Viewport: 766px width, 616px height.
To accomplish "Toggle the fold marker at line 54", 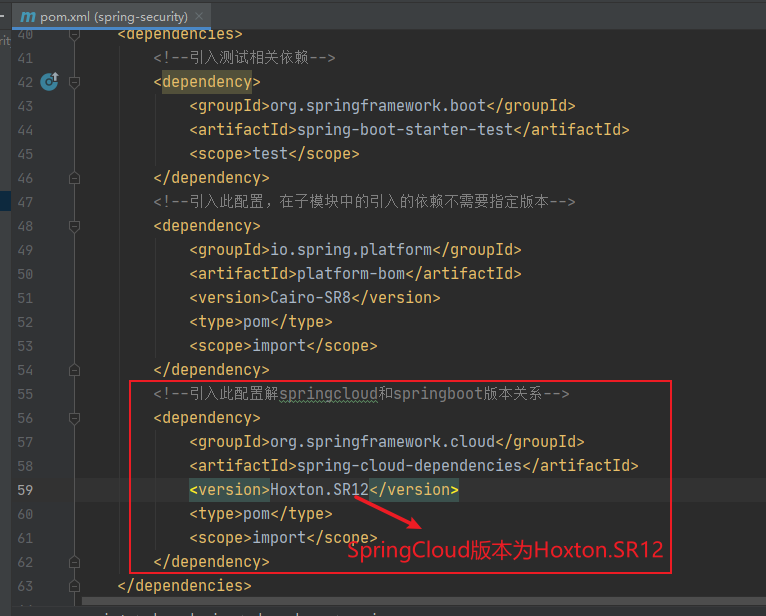I will (x=74, y=370).
